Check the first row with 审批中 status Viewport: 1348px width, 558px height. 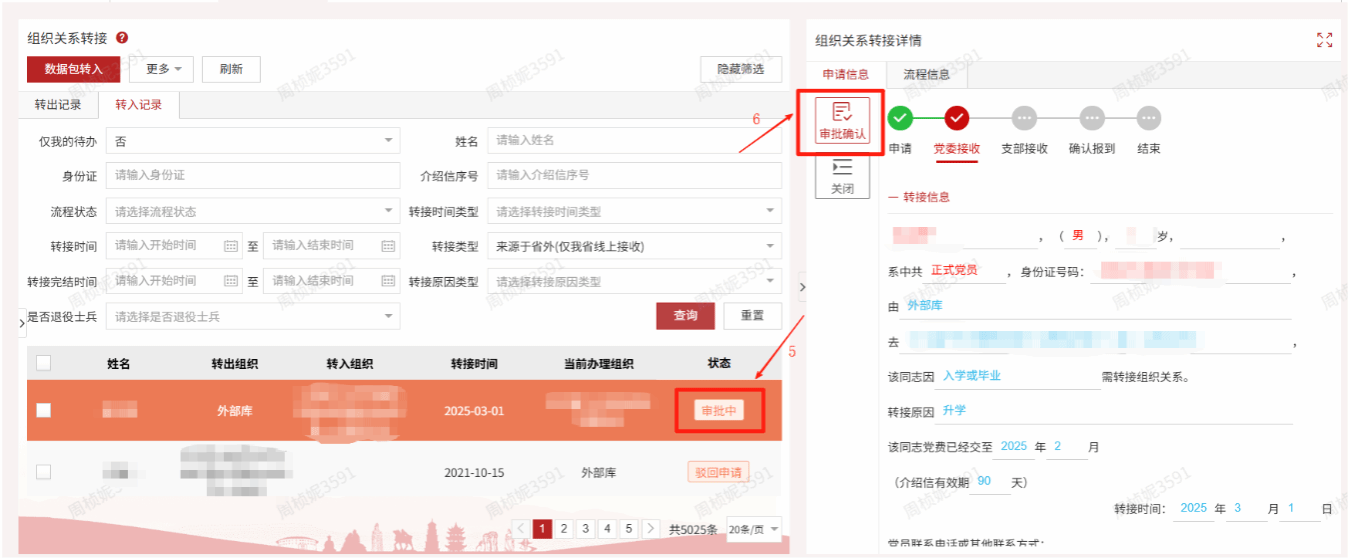coord(44,410)
